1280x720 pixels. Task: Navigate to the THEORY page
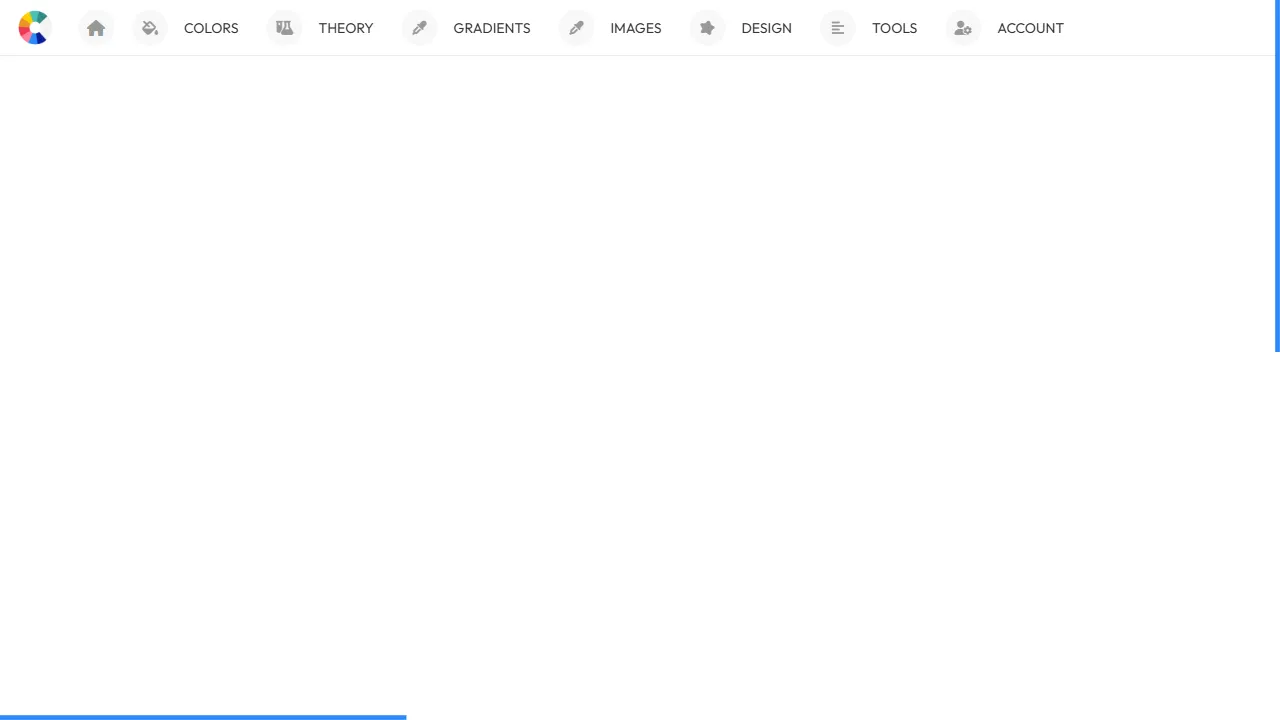pyautogui.click(x=346, y=28)
